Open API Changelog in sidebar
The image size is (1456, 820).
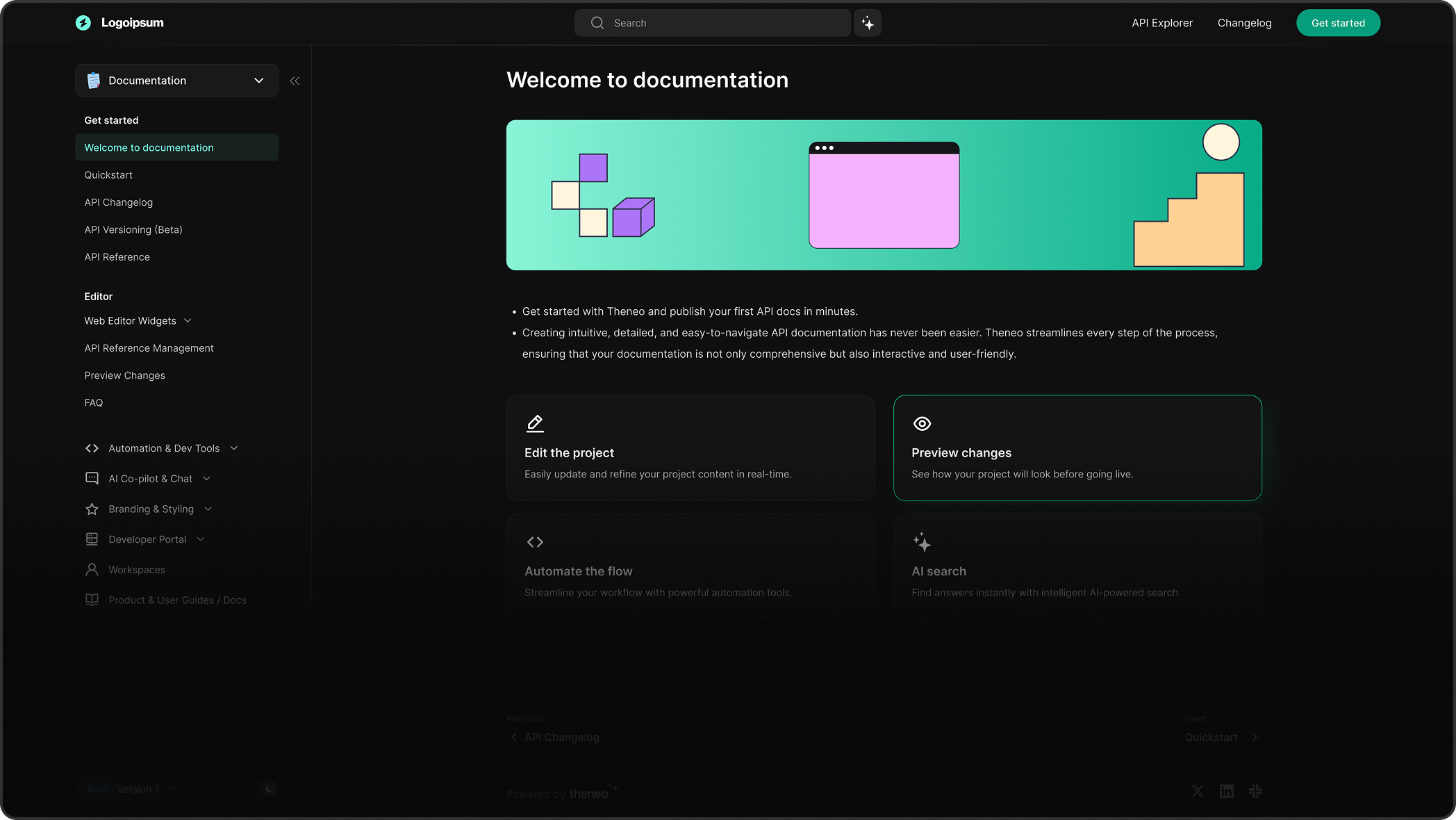click(x=119, y=202)
